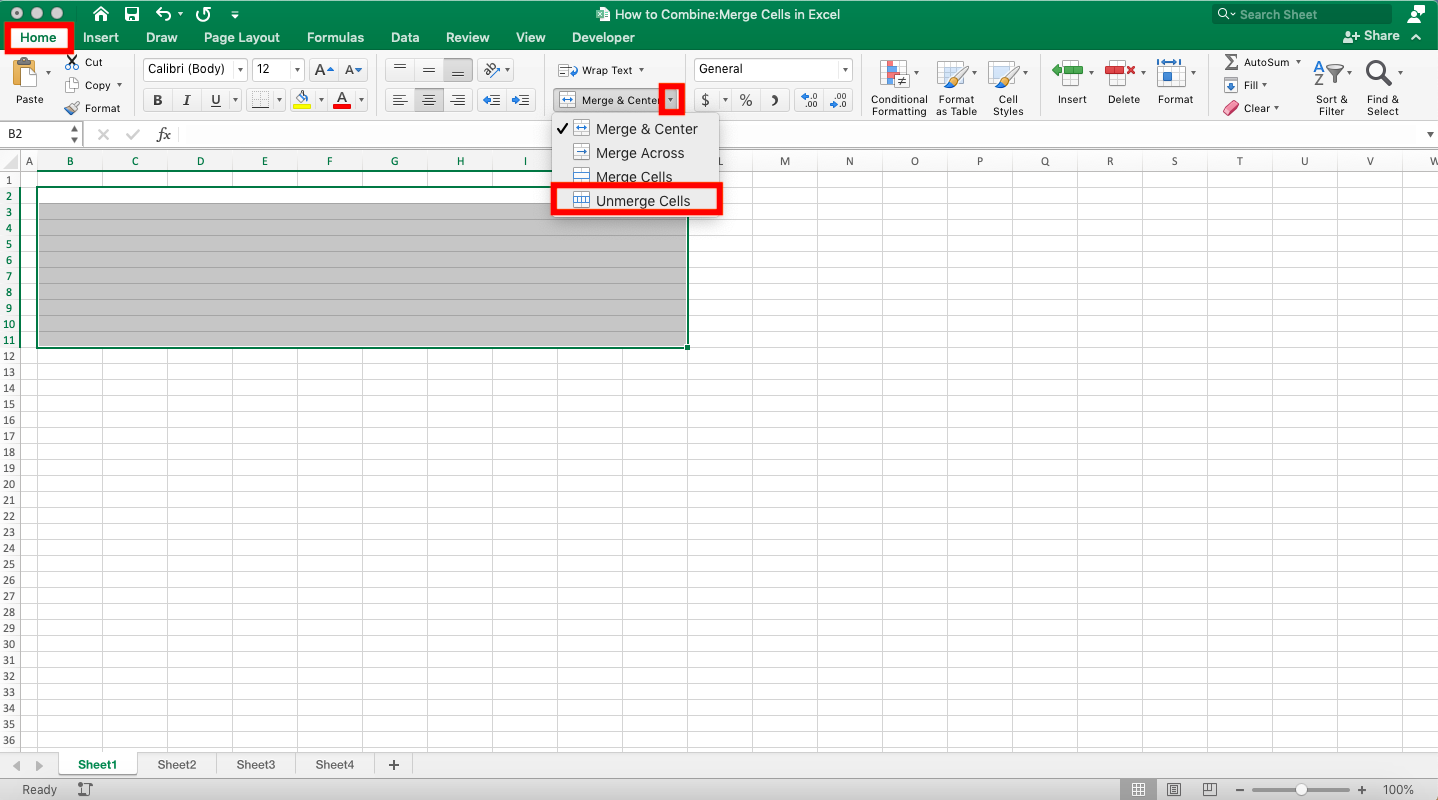Image resolution: width=1438 pixels, height=800 pixels.
Task: Click the Redo arrow icon
Action: [x=203, y=14]
